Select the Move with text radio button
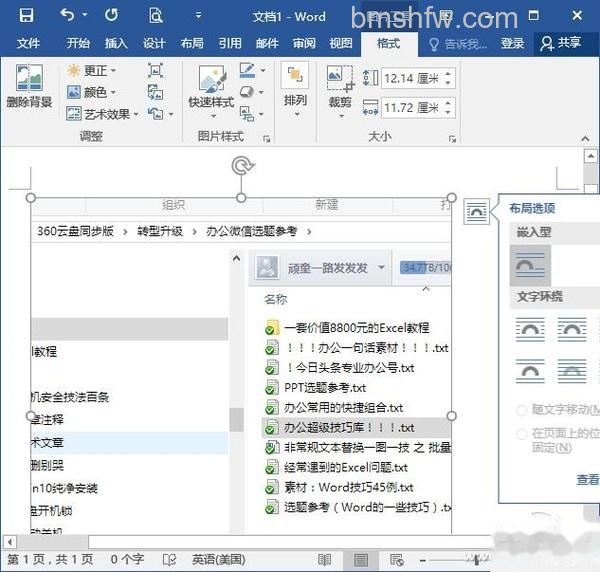The image size is (600, 572). tap(521, 410)
